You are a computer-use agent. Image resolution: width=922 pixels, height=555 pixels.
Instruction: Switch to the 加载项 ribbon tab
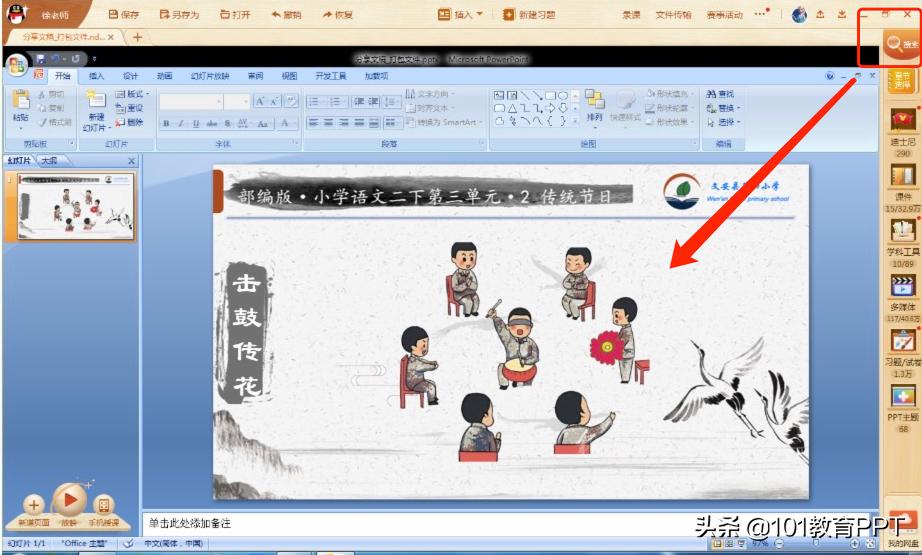coord(376,76)
